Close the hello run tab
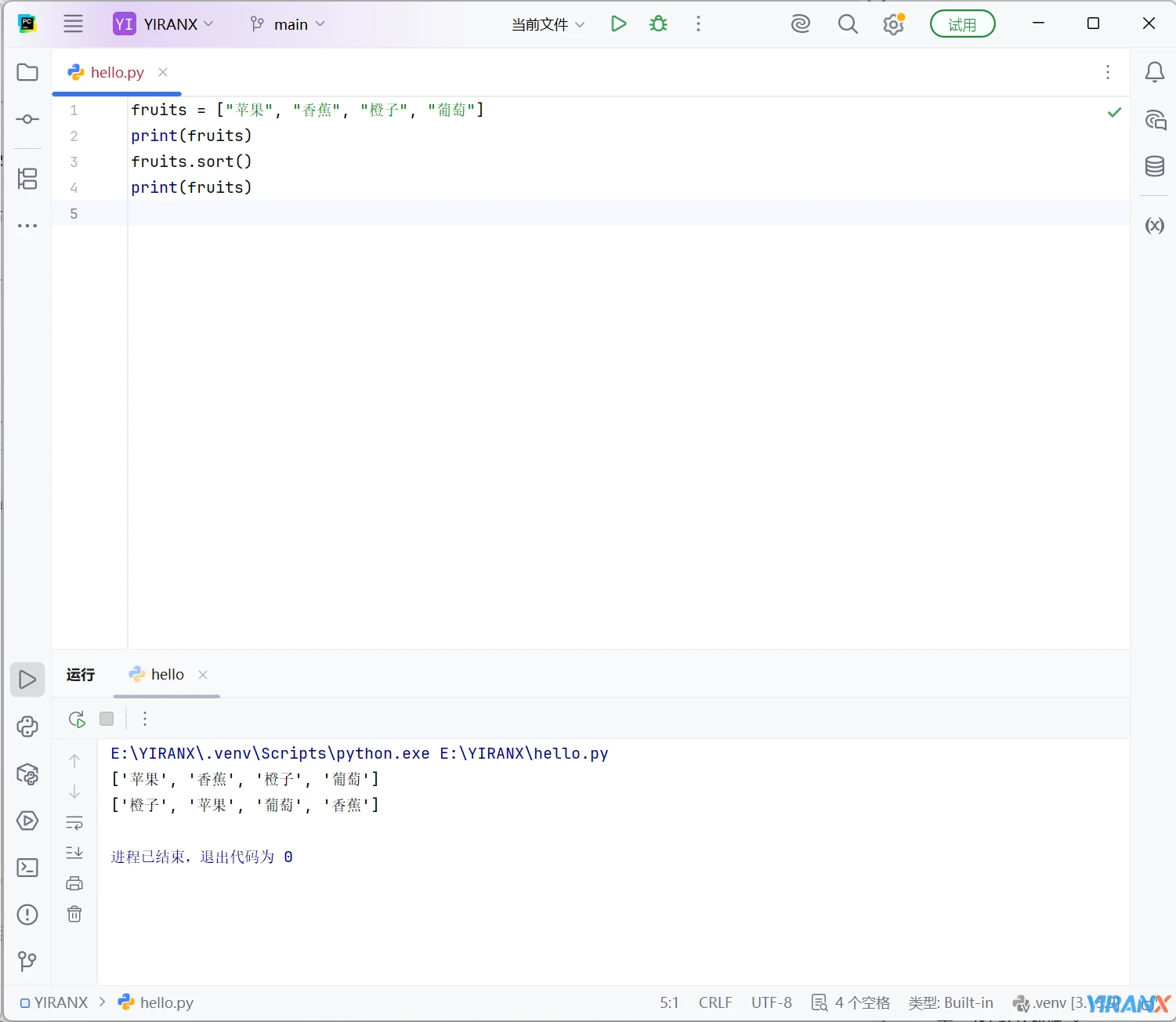 pos(203,675)
